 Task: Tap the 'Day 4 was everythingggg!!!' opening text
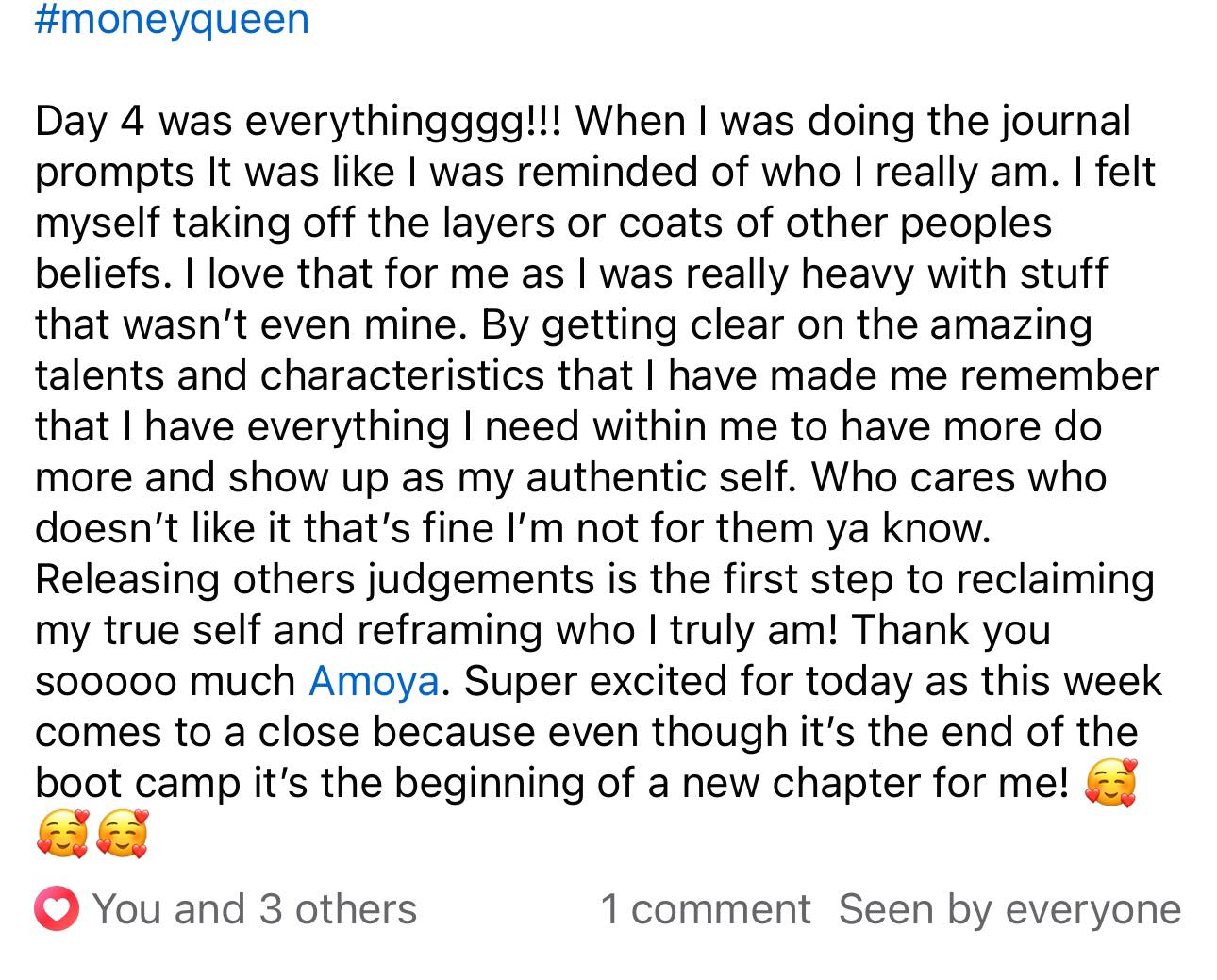(299, 122)
